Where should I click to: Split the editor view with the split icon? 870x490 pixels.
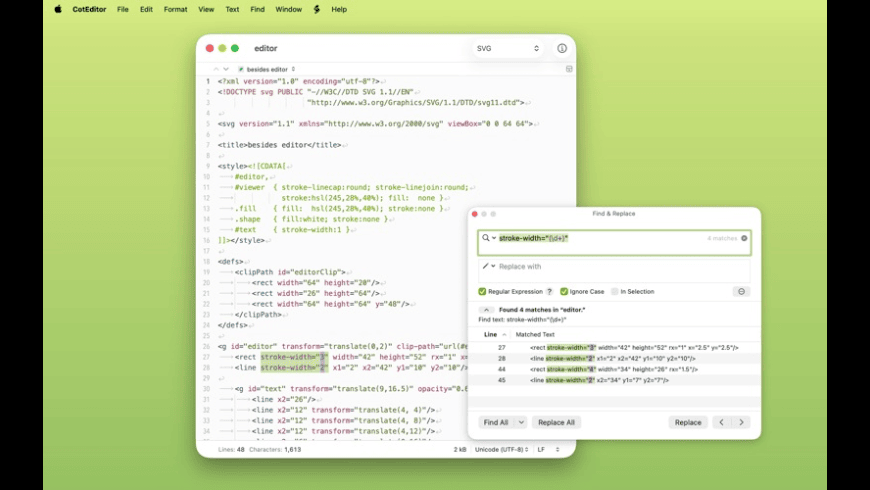pyautogui.click(x=569, y=69)
